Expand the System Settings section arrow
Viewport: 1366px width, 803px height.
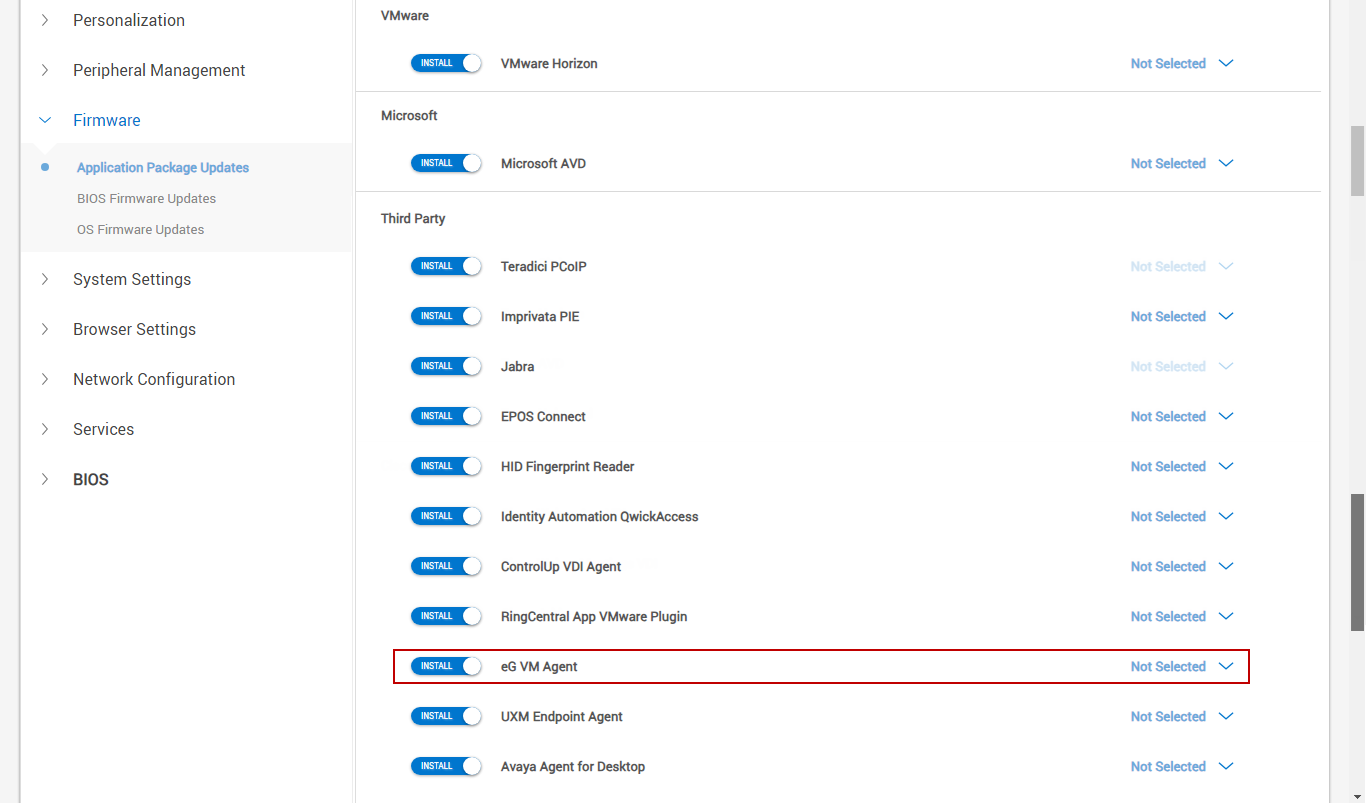point(44,279)
